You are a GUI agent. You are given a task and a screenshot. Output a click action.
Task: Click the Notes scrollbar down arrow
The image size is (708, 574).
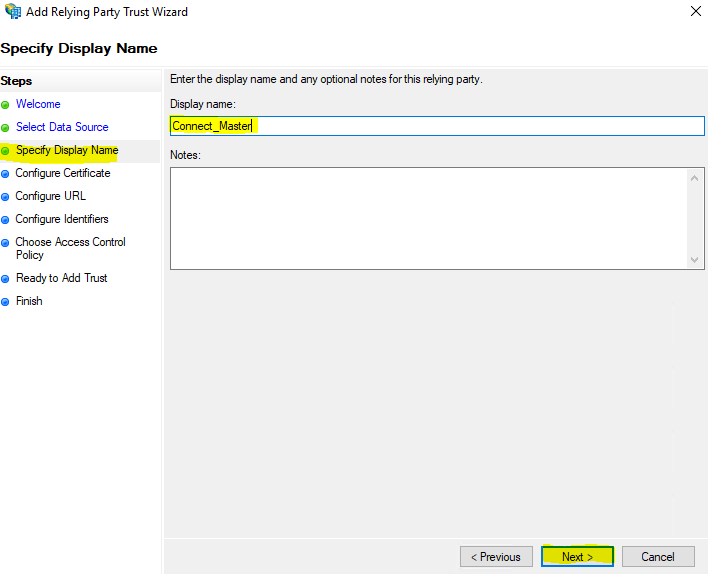coord(694,260)
